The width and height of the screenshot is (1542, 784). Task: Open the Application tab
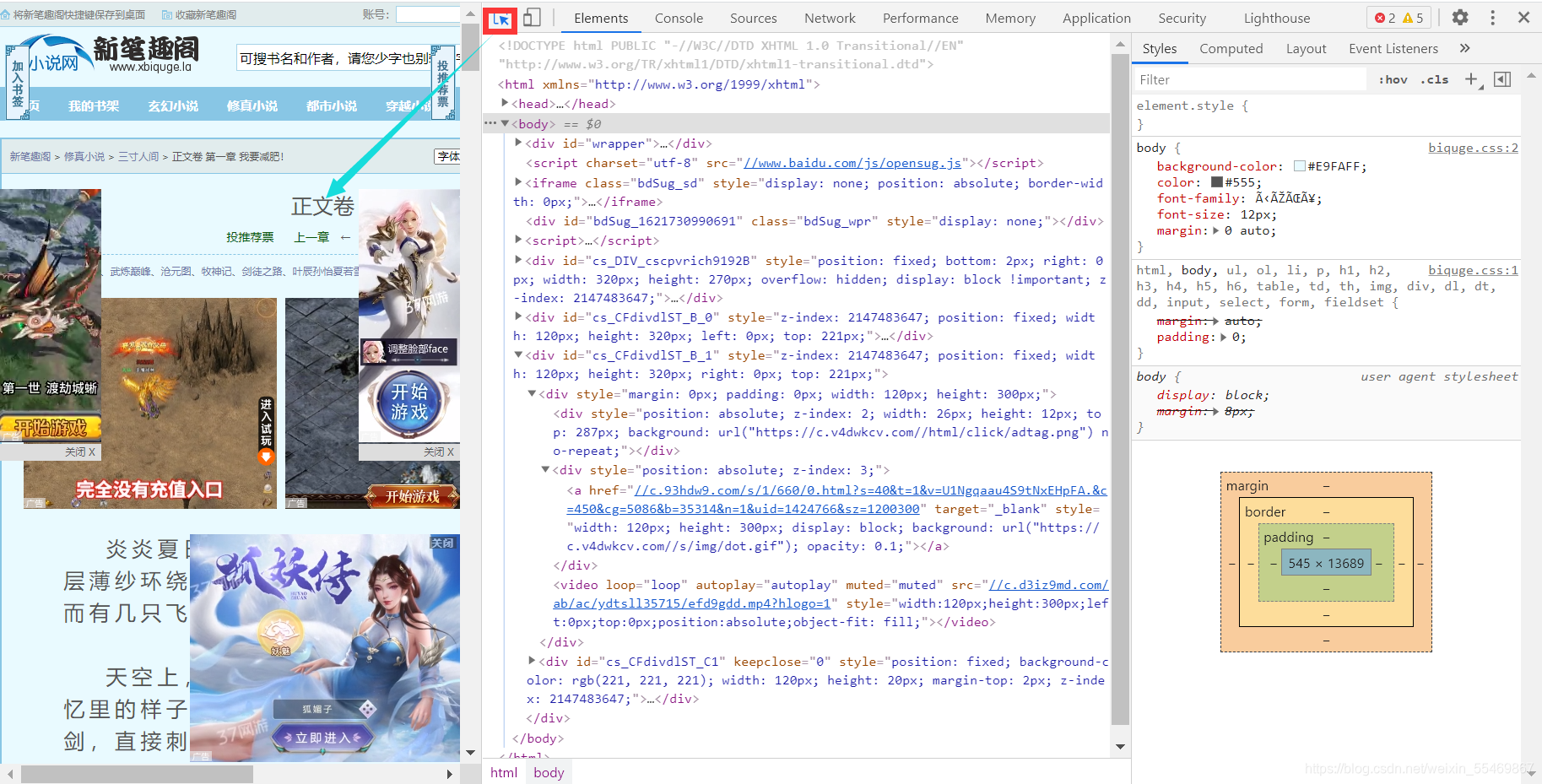coord(1096,19)
